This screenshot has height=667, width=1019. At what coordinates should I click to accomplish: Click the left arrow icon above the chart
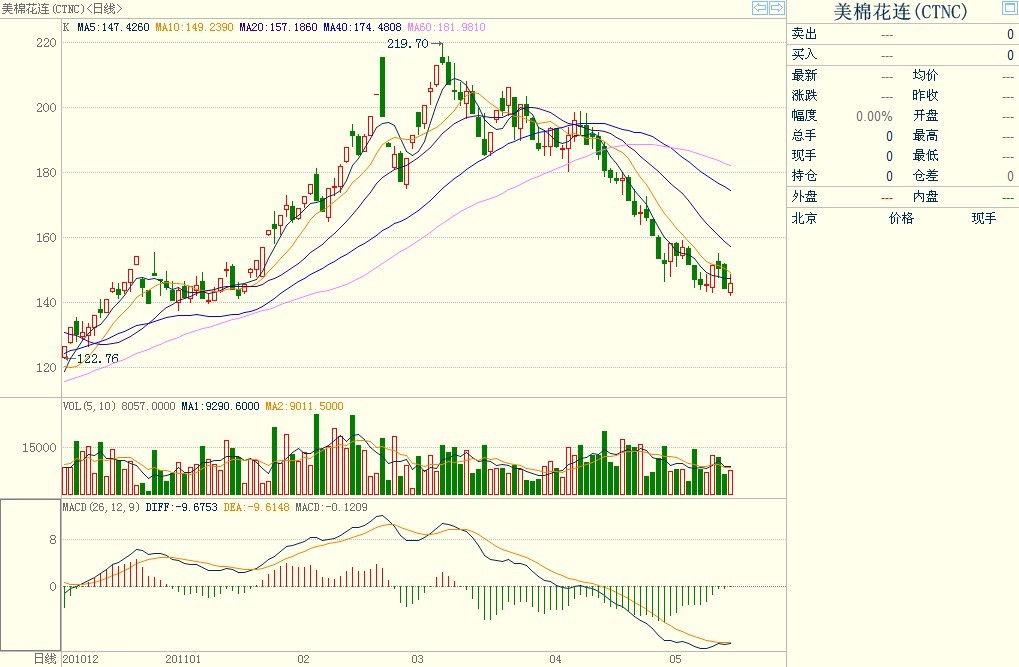[760, 8]
